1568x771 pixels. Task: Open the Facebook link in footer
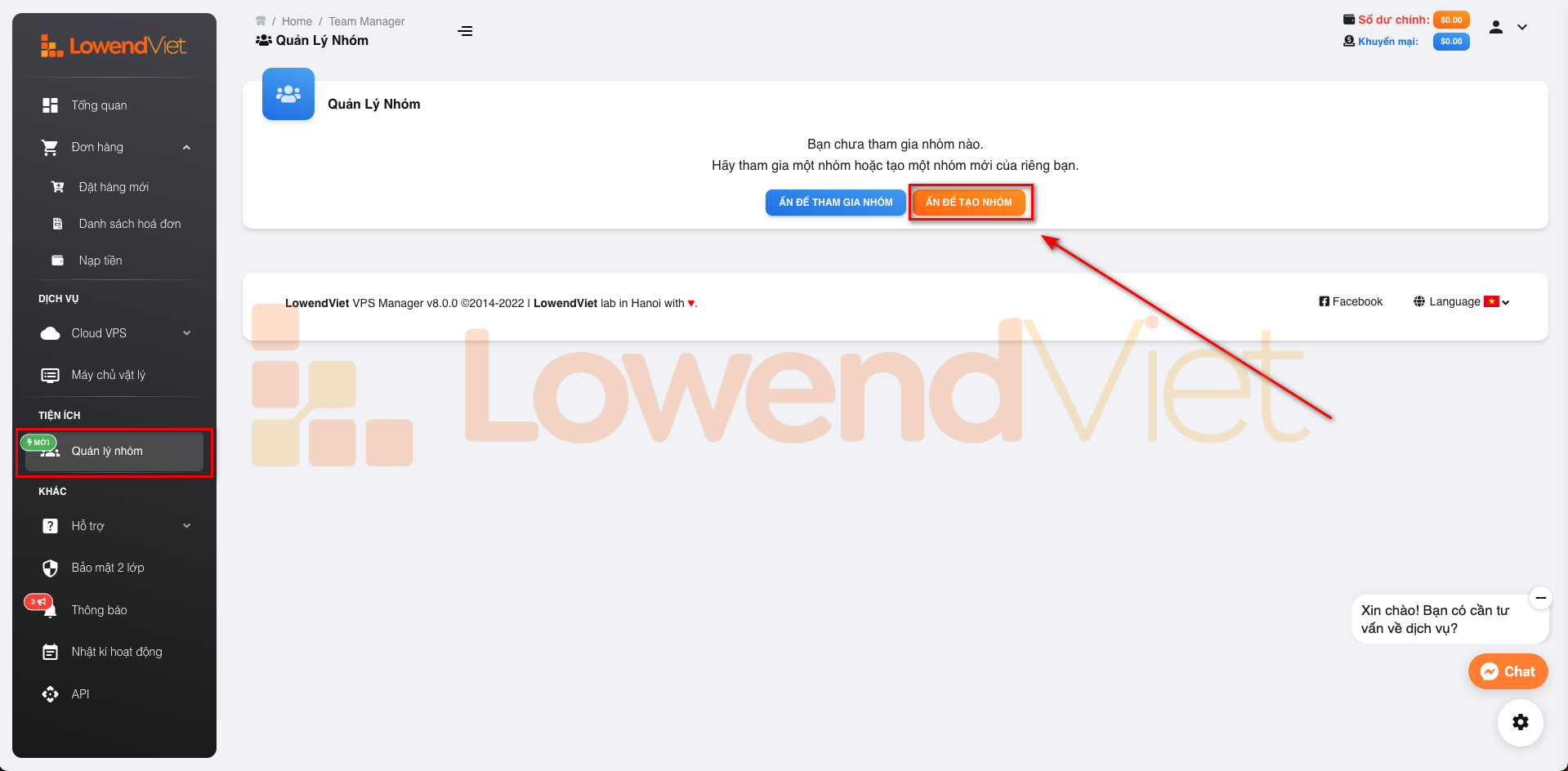coord(1351,301)
